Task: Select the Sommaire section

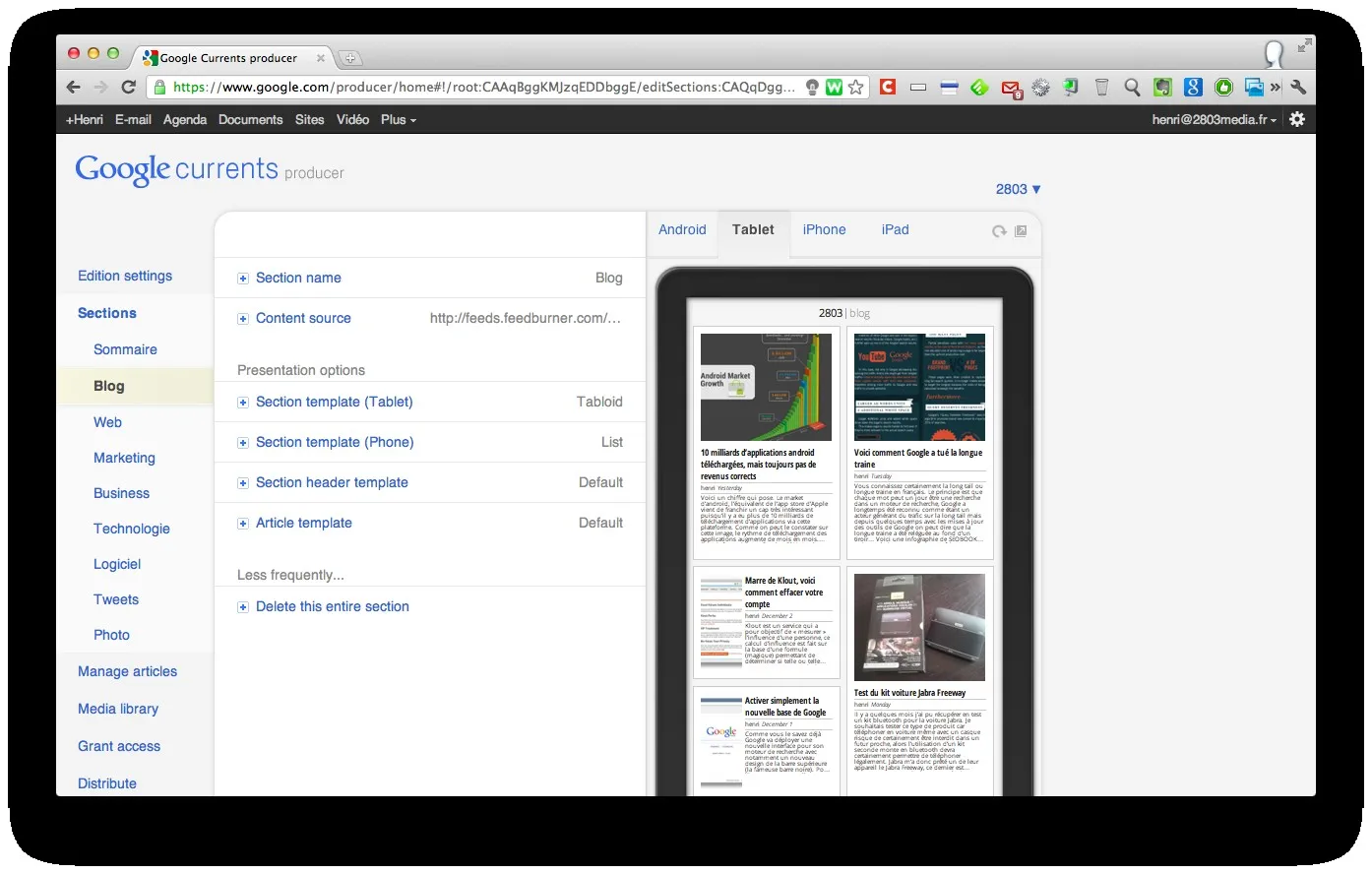Action: pyautogui.click(x=125, y=349)
